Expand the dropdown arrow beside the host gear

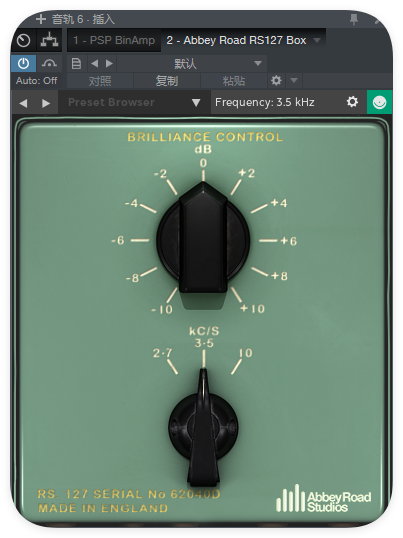click(x=294, y=81)
